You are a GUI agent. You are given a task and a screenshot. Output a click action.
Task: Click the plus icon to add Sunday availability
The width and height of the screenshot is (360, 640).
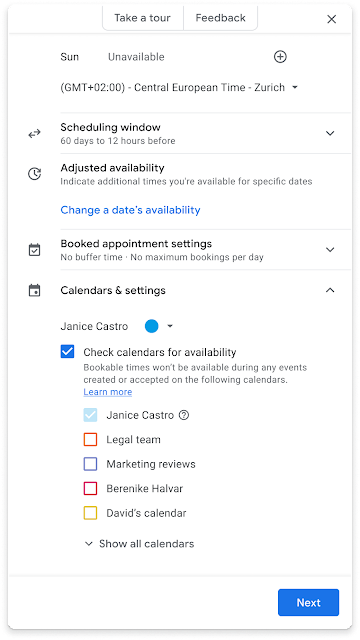(x=280, y=57)
